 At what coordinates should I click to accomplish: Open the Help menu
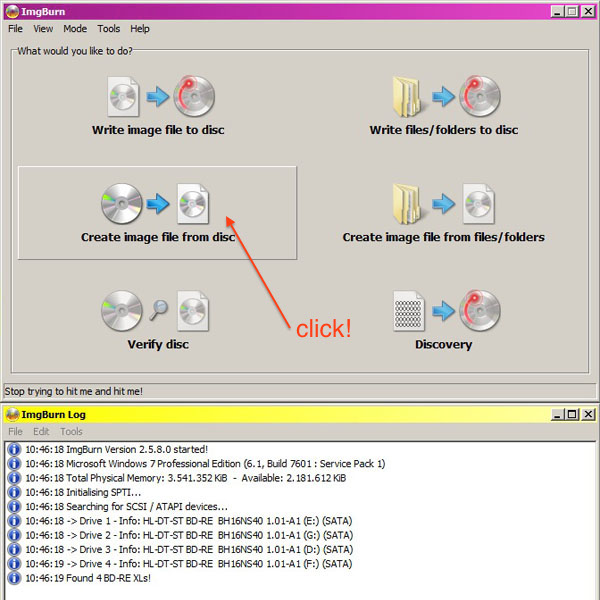(140, 29)
